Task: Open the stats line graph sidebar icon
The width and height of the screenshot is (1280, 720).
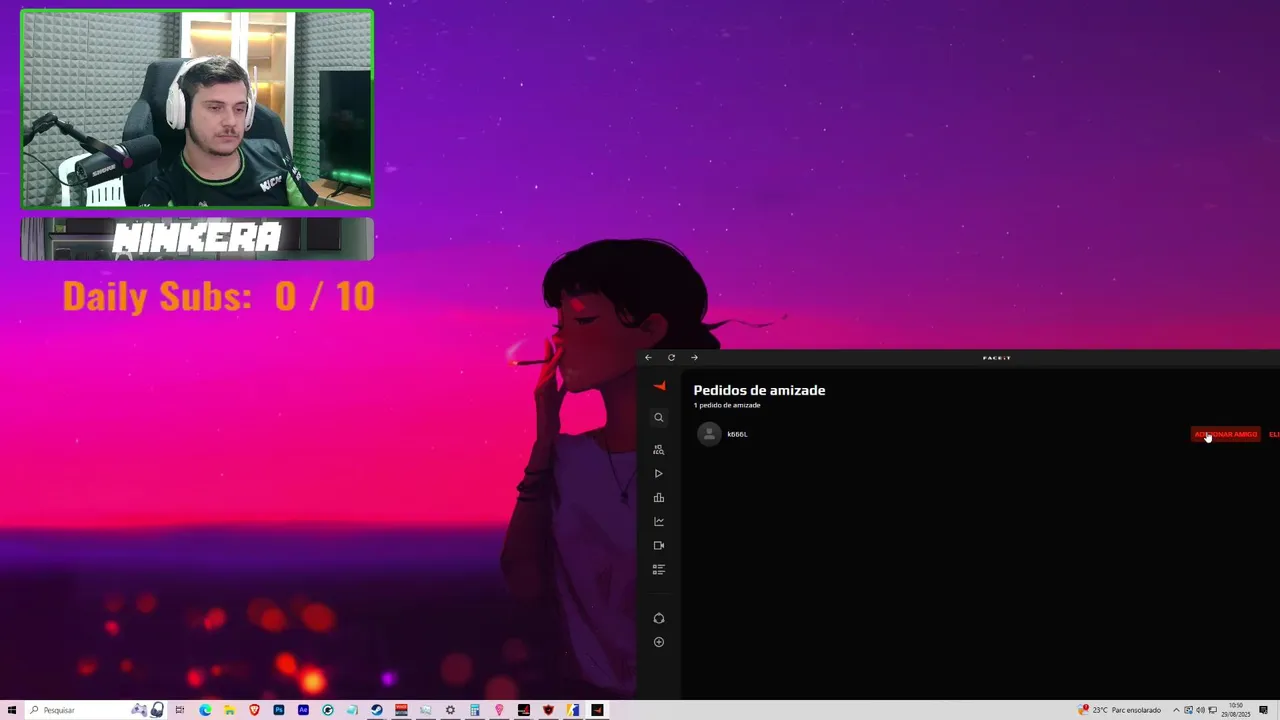Action: pyautogui.click(x=659, y=521)
